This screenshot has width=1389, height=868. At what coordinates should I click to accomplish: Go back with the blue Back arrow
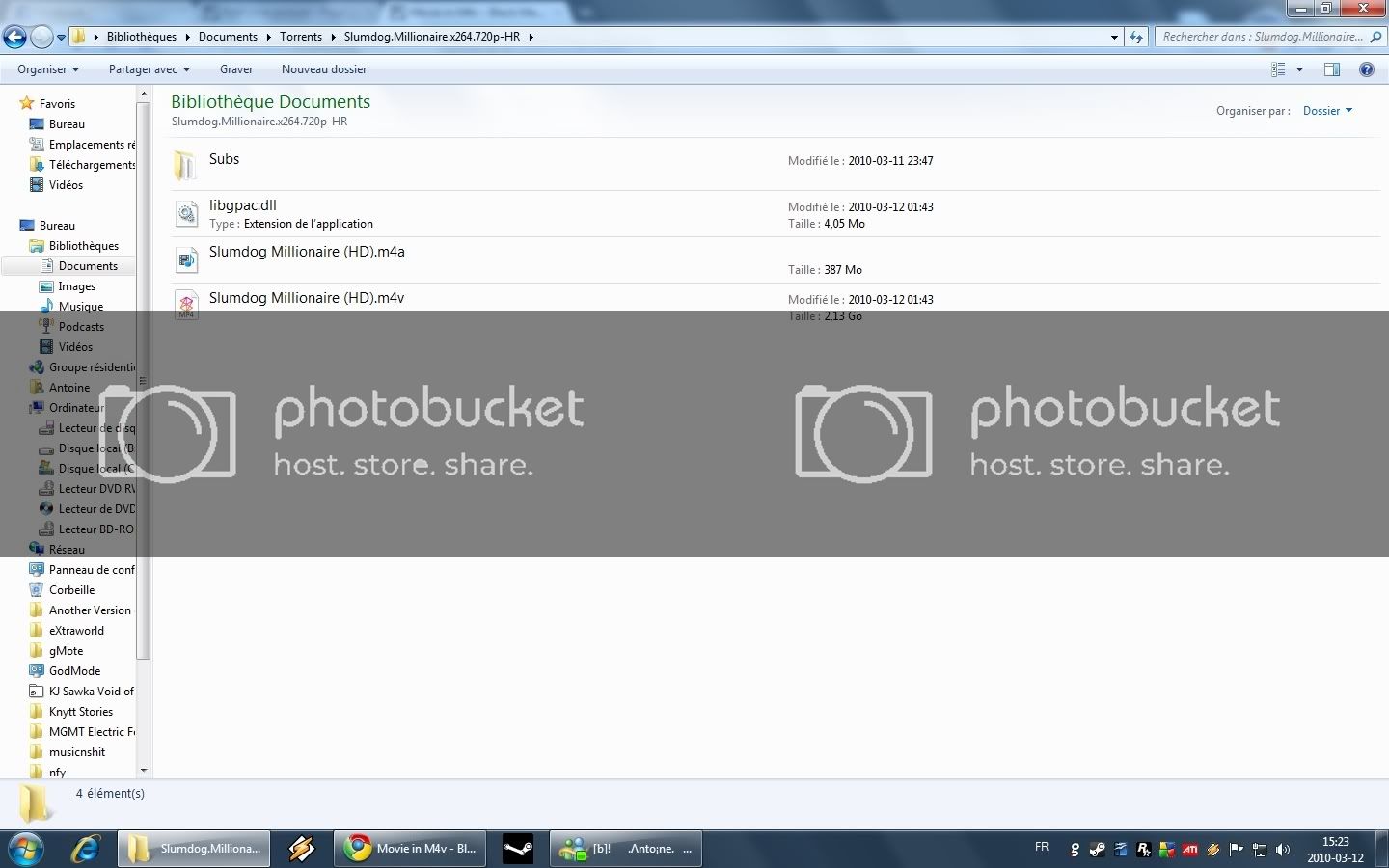coord(14,38)
